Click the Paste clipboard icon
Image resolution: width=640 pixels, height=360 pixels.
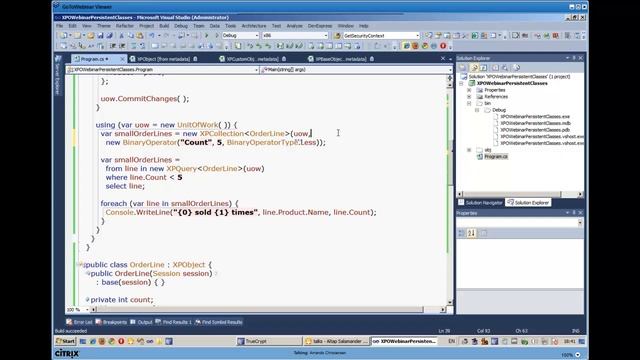pos(140,36)
